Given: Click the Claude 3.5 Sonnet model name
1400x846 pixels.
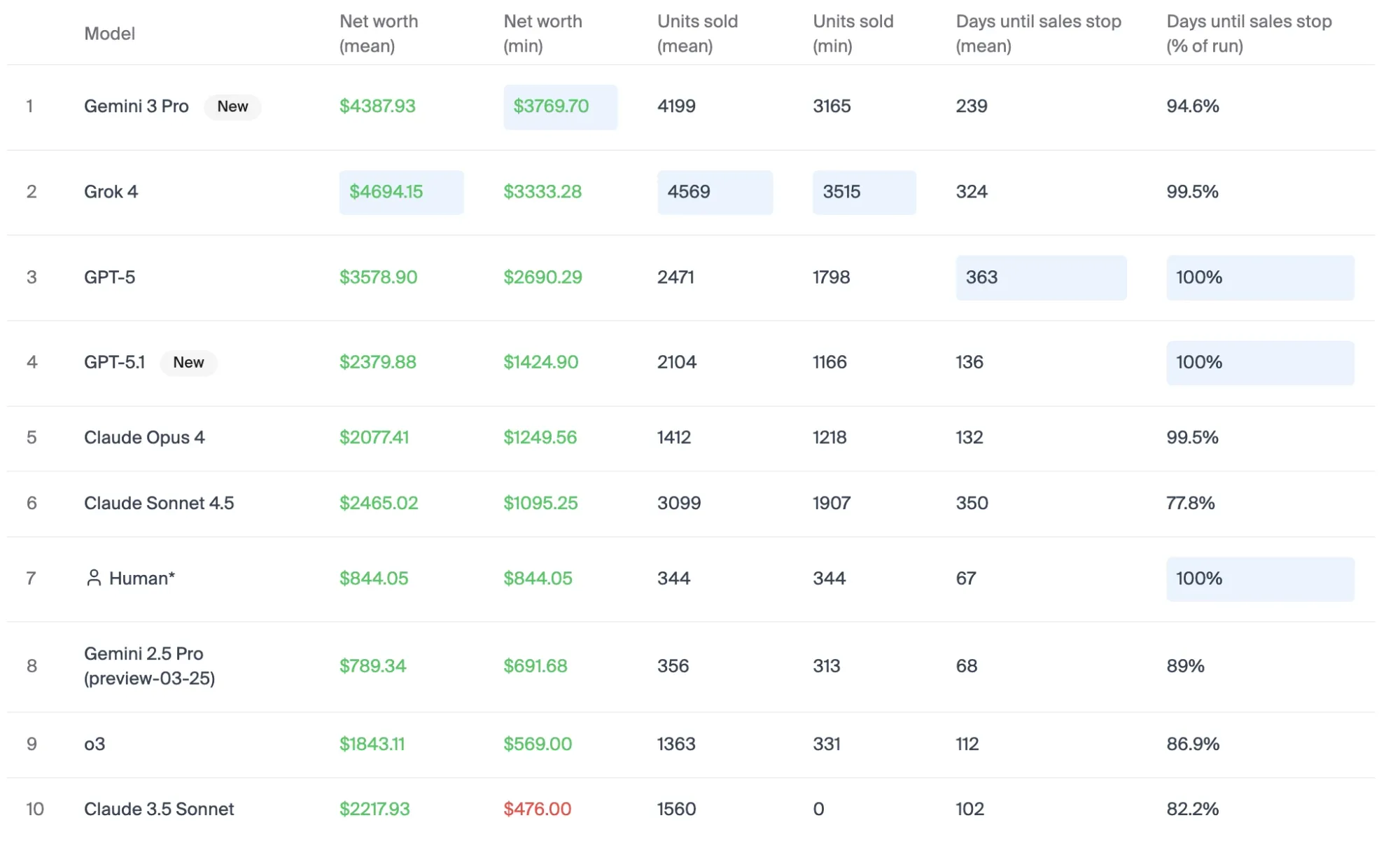Looking at the screenshot, I should point(159,809).
